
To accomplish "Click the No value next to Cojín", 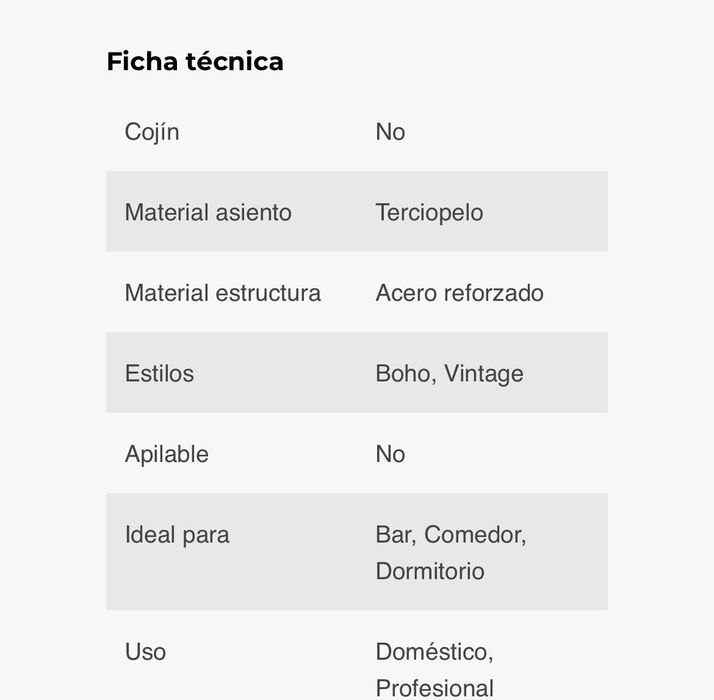I will tap(390, 132).
